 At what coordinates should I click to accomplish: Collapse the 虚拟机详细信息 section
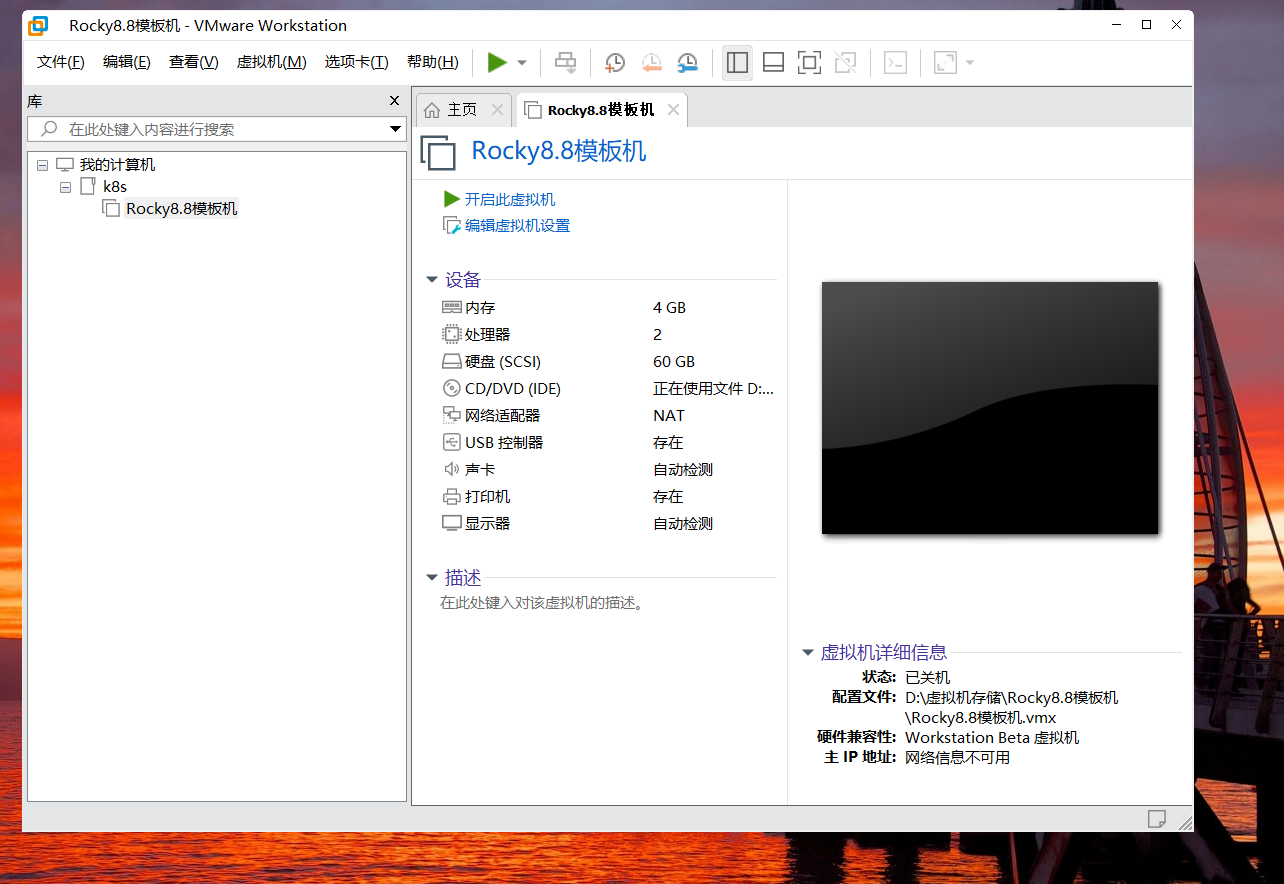click(808, 653)
